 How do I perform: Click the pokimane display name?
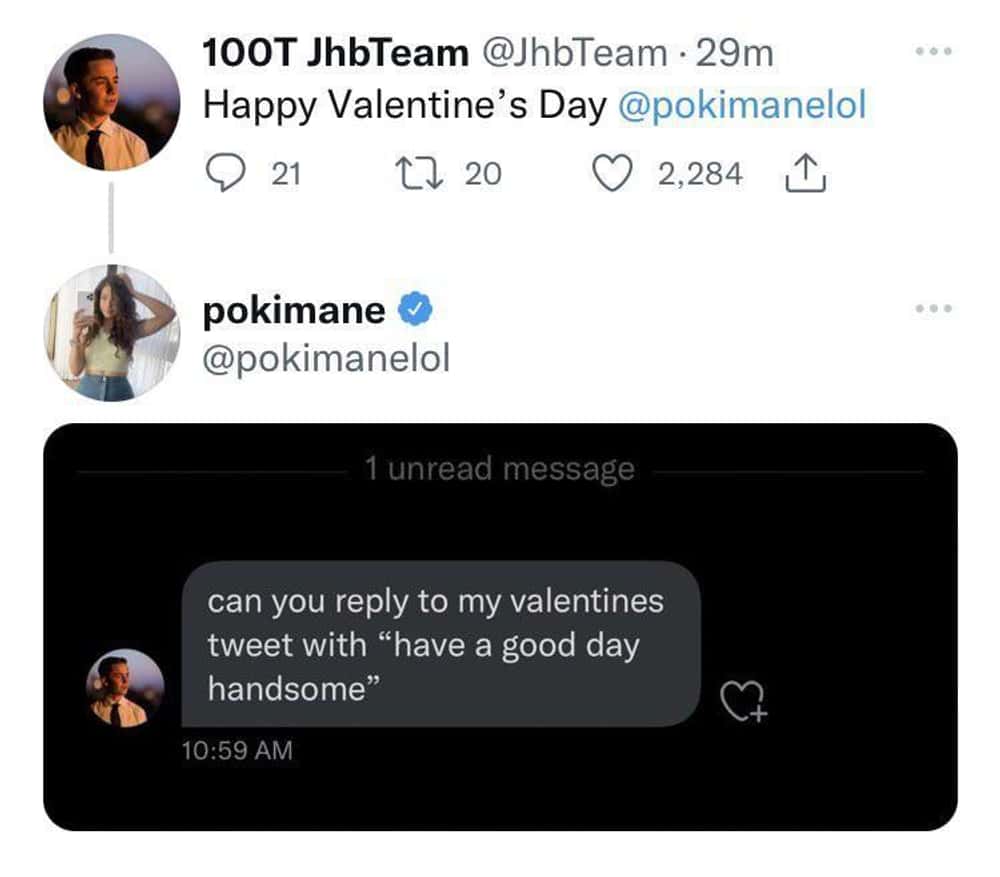294,311
